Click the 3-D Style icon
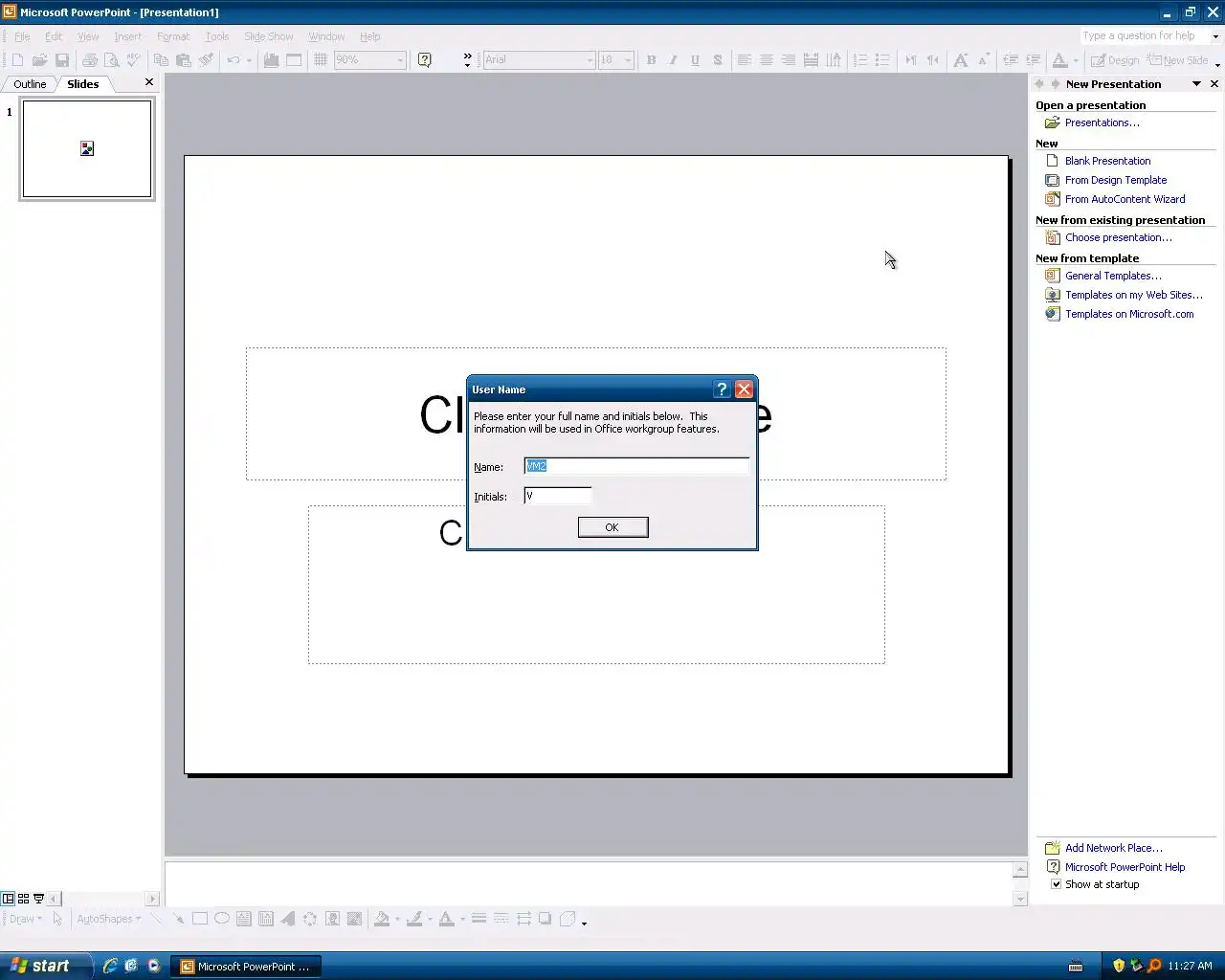The width and height of the screenshot is (1225, 980). (x=568, y=919)
